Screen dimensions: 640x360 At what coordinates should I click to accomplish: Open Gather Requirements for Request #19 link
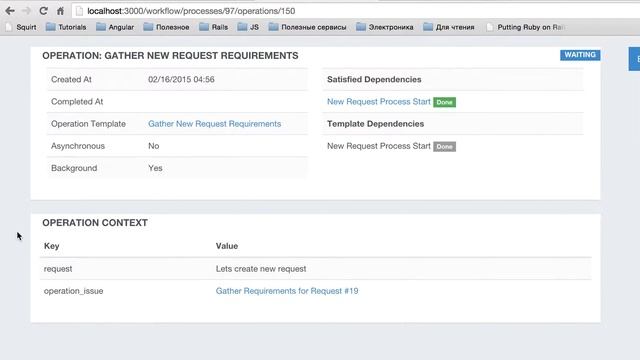[287, 291]
